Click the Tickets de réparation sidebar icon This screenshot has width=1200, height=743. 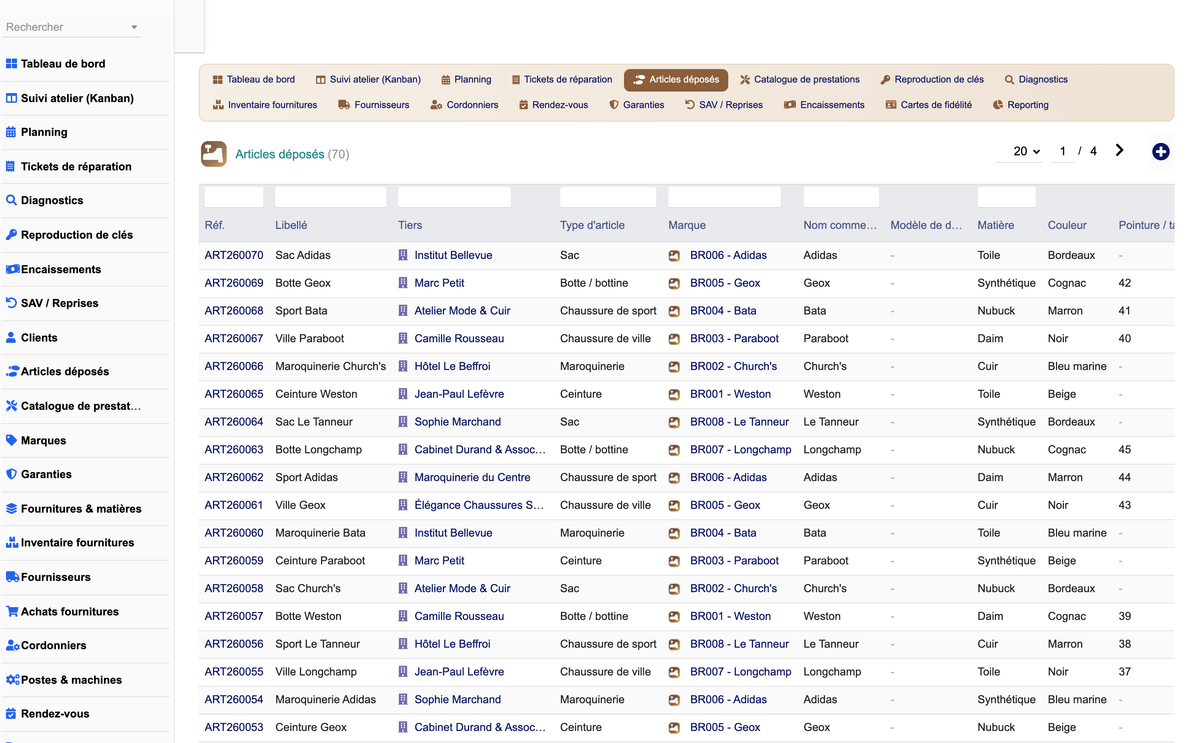pyautogui.click(x=11, y=167)
